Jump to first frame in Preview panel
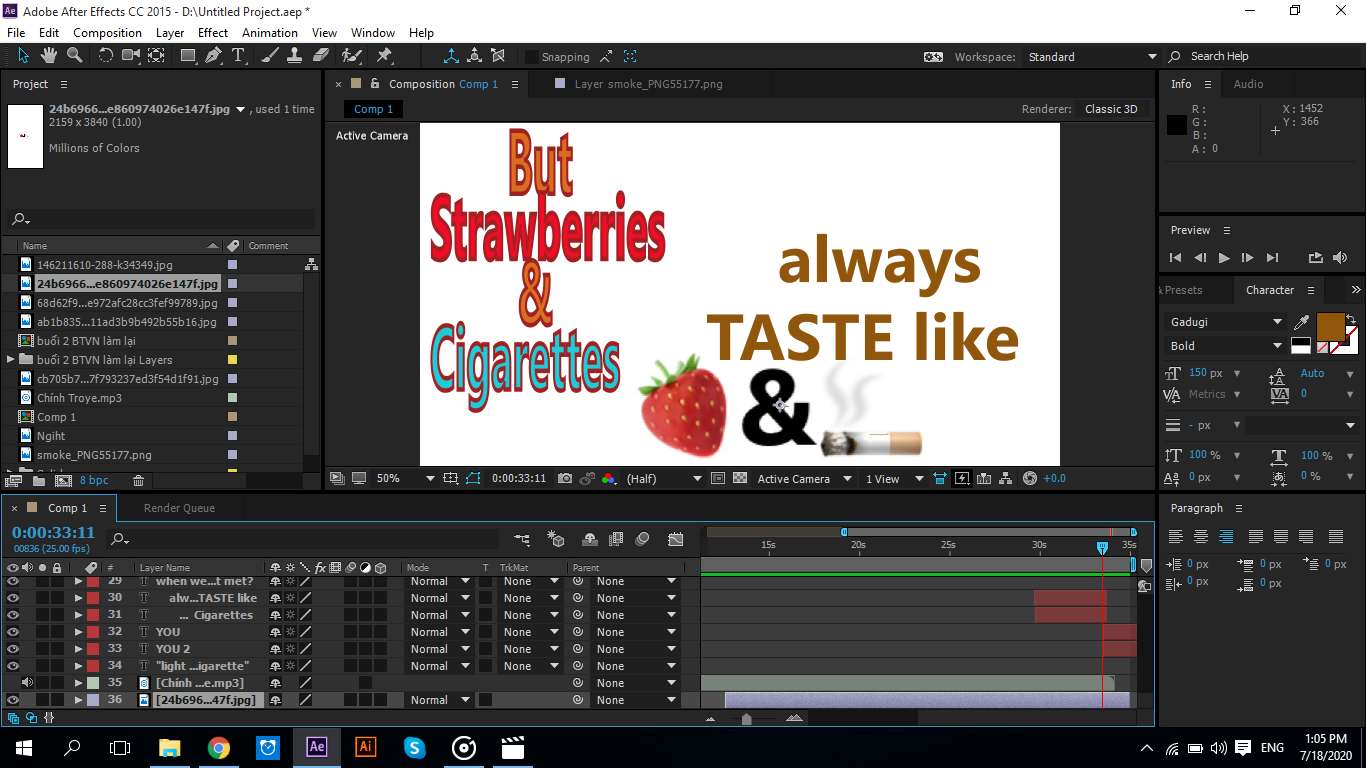Viewport: 1366px width, 768px height. 1176,258
